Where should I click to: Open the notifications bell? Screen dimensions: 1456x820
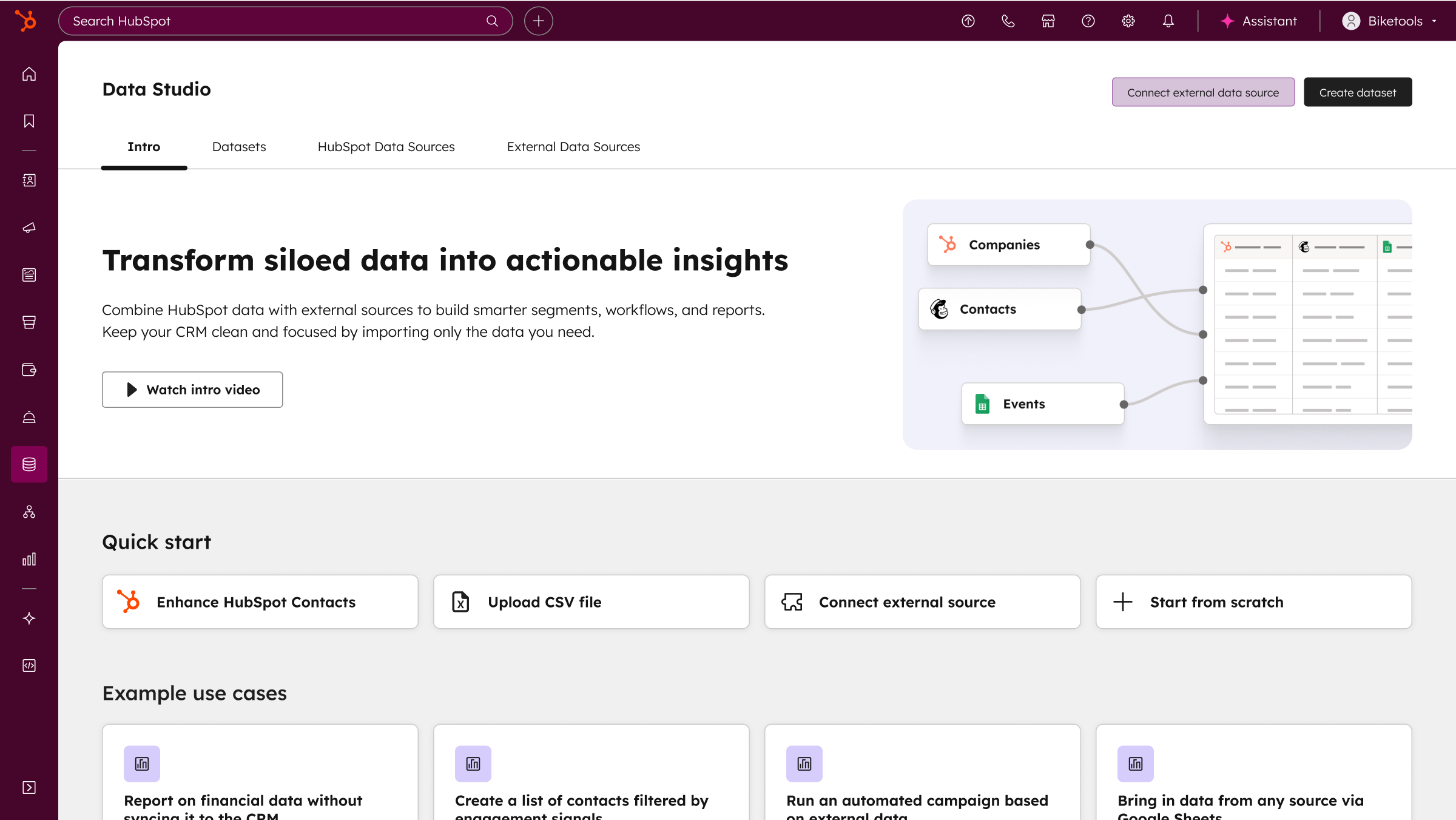(x=1168, y=20)
